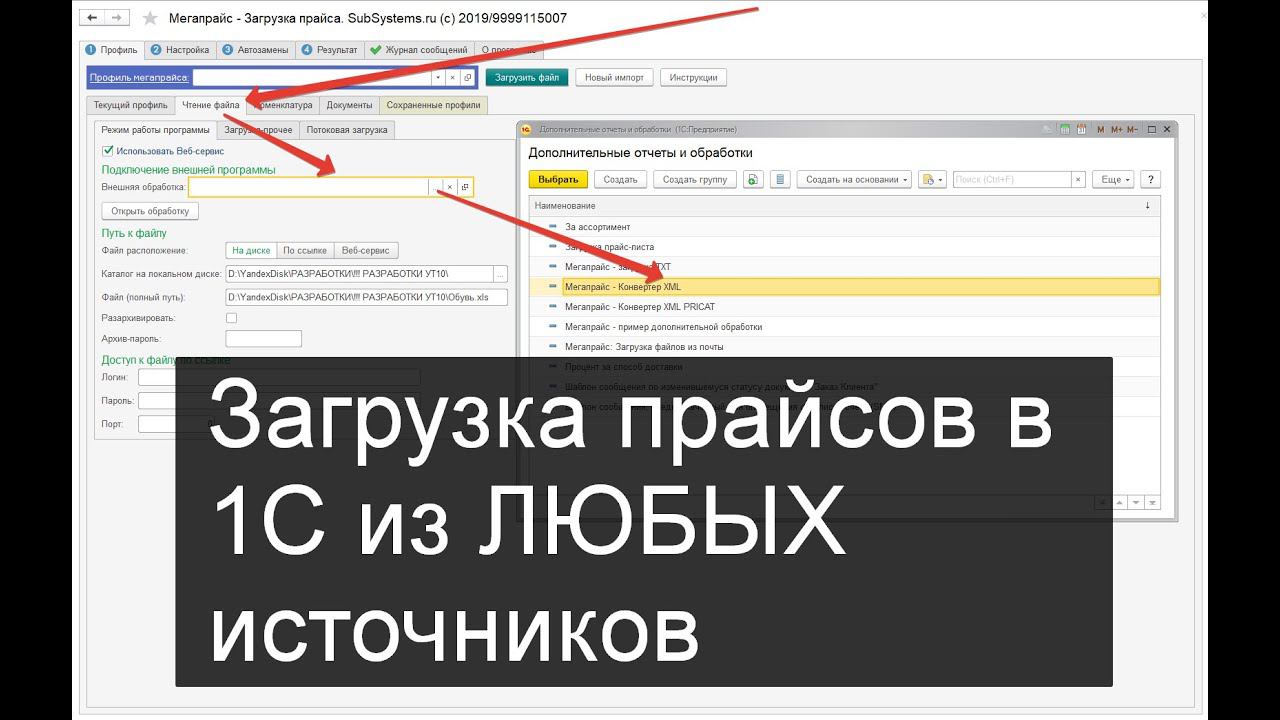Click the row icon beside За ассортимент
1280x720 pixels.
[551, 227]
